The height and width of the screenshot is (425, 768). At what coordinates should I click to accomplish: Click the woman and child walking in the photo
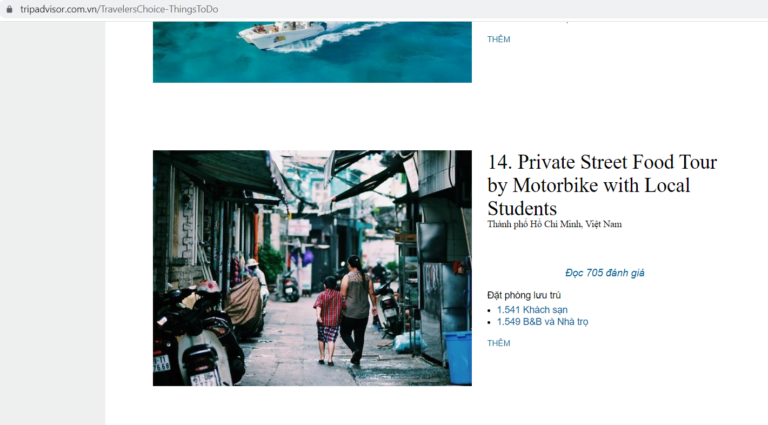[345, 311]
